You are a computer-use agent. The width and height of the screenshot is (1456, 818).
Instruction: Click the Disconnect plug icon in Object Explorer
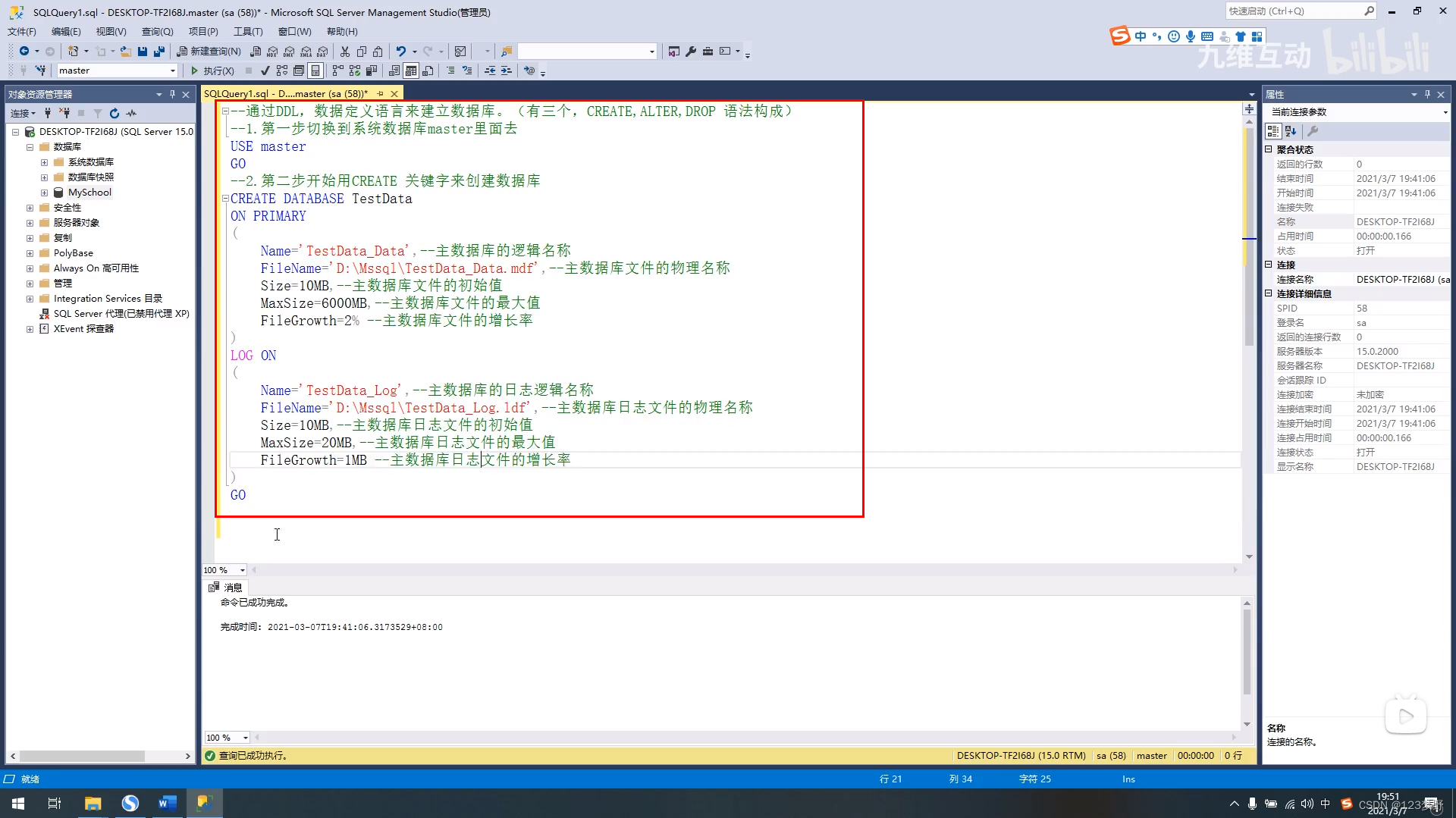point(64,113)
